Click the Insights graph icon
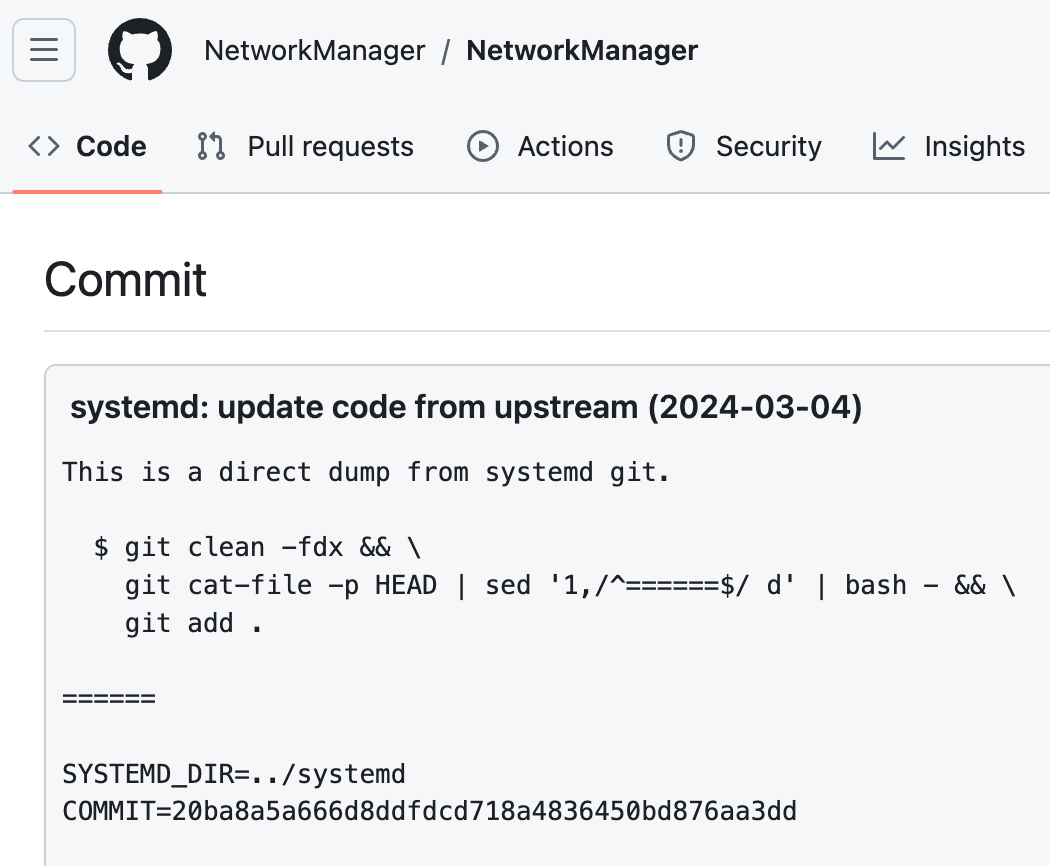This screenshot has width=1050, height=866. pyautogui.click(x=889, y=146)
